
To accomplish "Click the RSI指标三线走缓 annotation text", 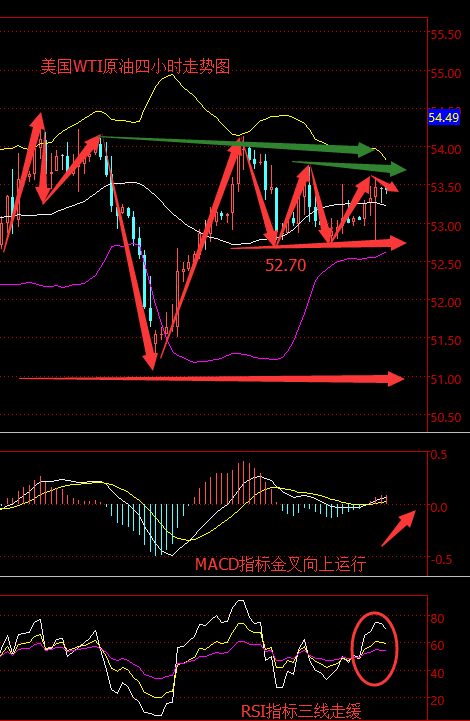I will [301, 711].
